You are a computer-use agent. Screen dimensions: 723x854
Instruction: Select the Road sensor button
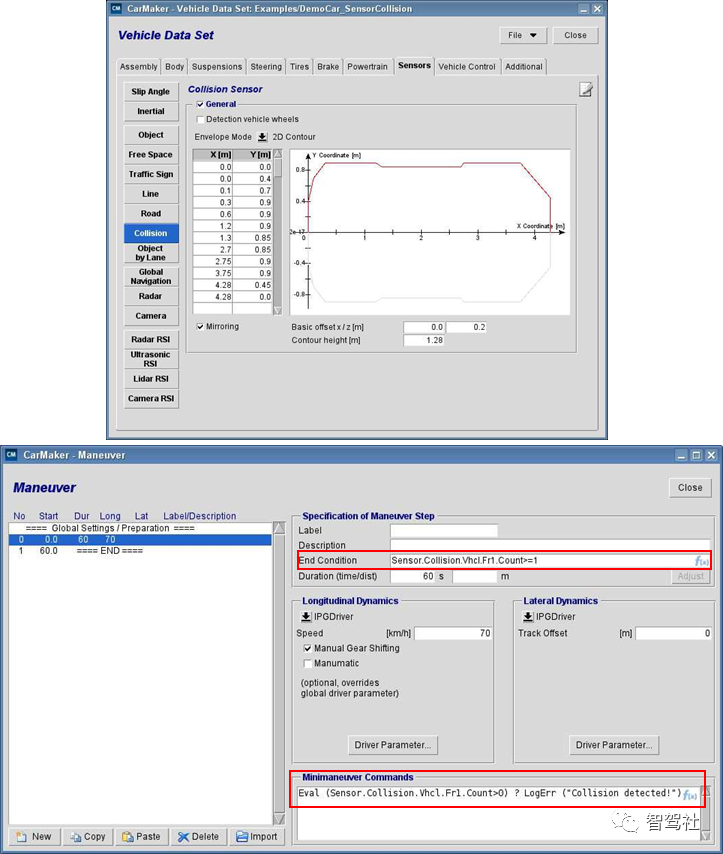pyautogui.click(x=151, y=214)
